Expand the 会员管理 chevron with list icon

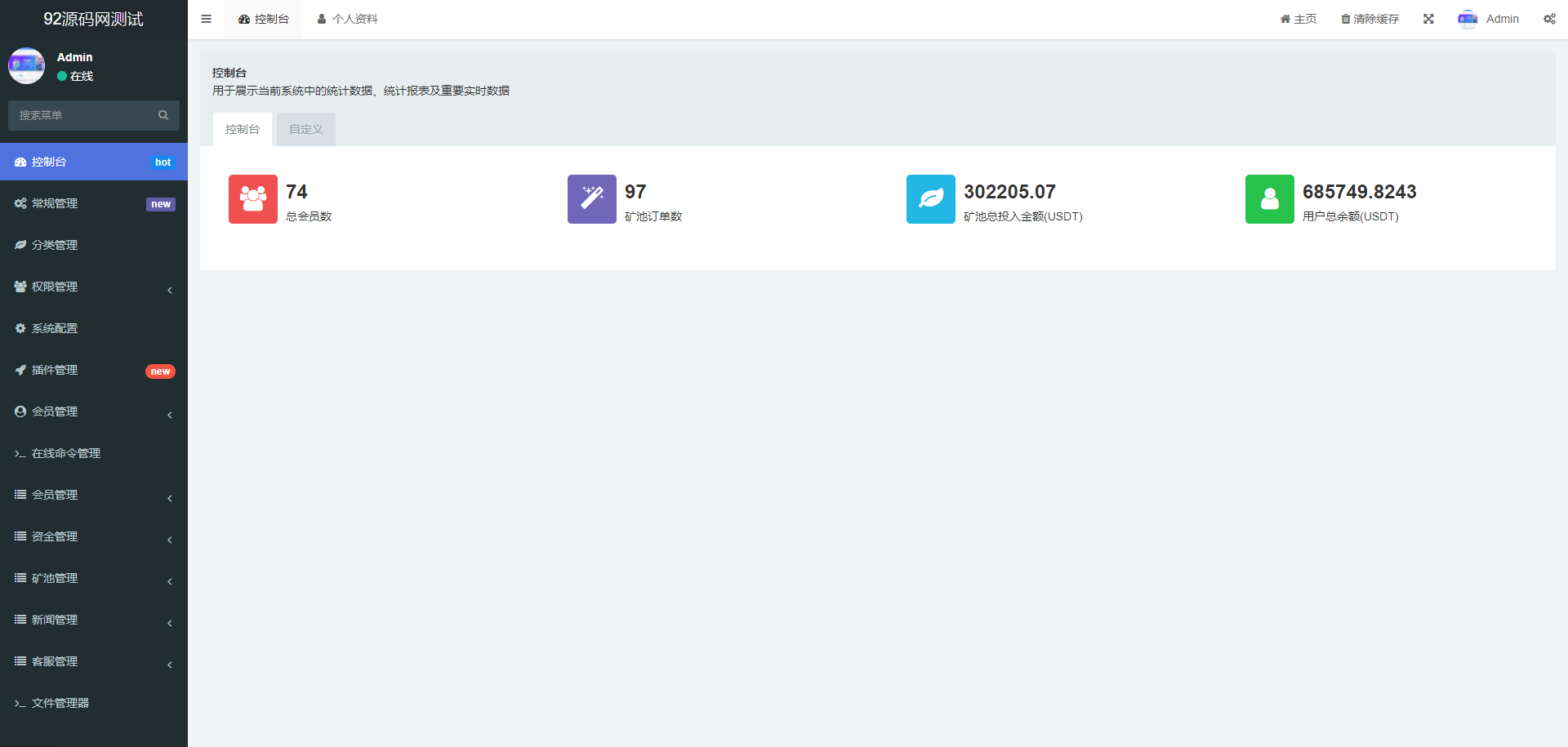(x=170, y=498)
